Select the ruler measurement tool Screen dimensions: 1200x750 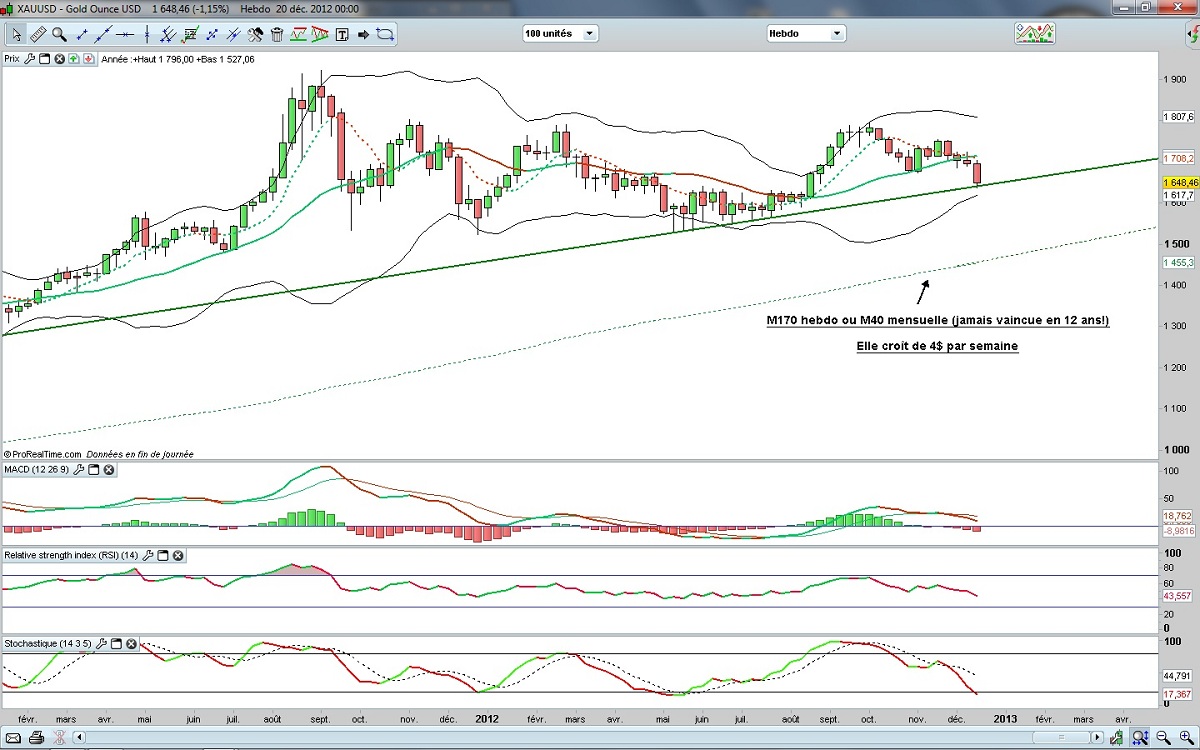click(x=38, y=34)
